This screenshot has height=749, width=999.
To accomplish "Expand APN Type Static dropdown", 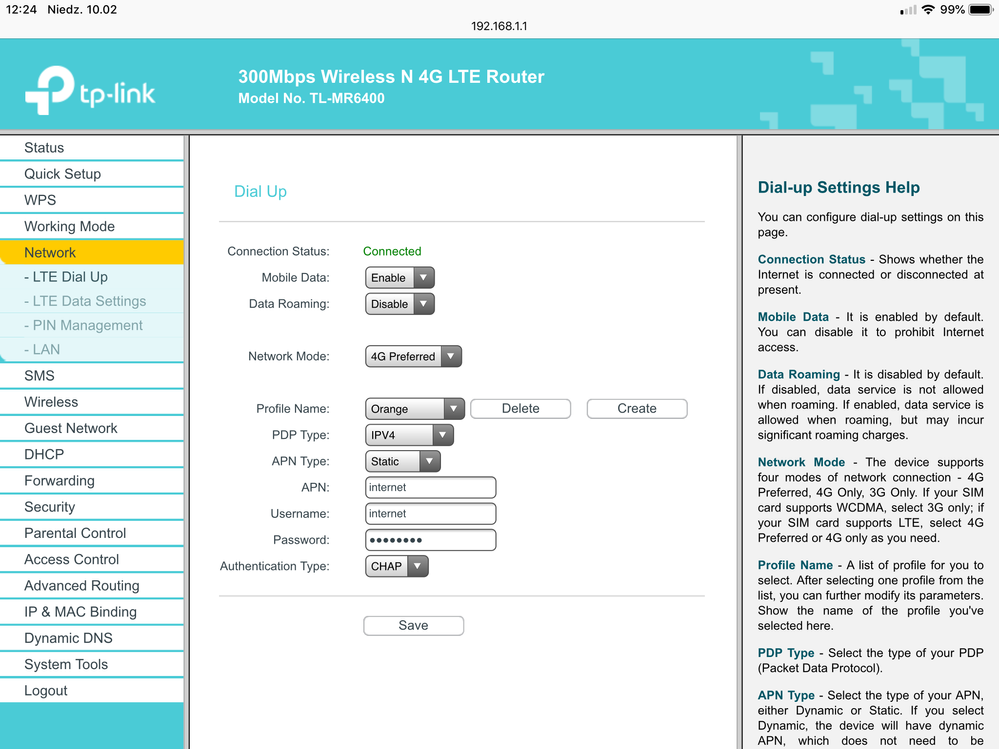I will click(x=403, y=461).
